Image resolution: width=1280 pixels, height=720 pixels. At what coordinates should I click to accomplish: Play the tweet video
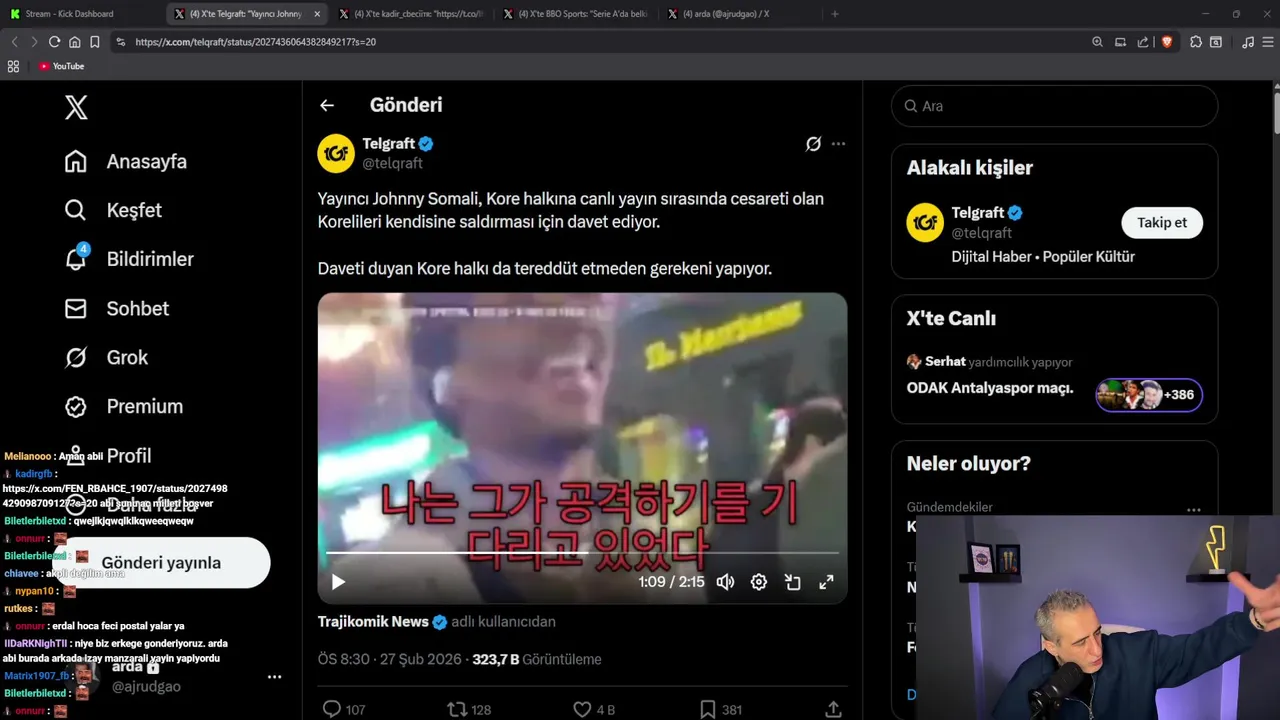338,582
